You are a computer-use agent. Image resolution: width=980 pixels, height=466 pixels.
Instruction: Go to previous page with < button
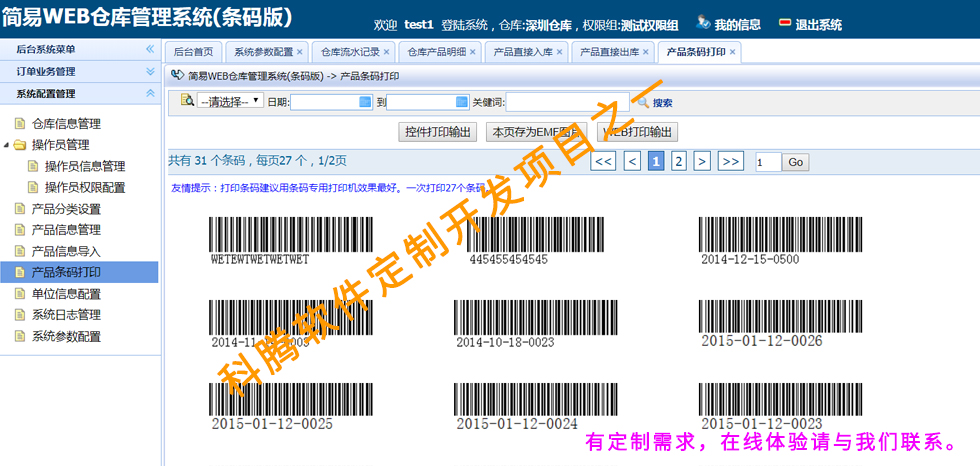click(632, 162)
